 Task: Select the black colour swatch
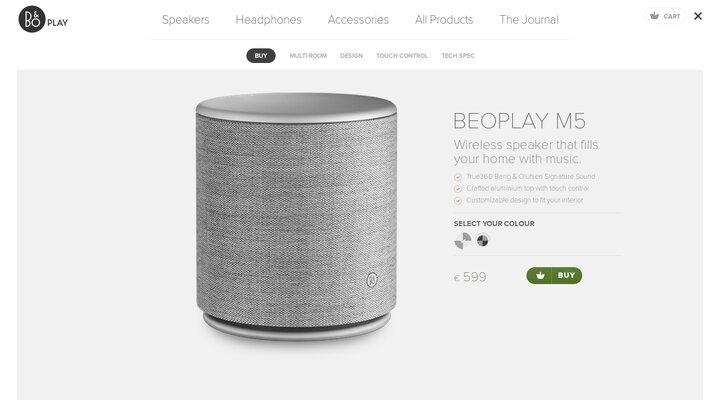483,240
